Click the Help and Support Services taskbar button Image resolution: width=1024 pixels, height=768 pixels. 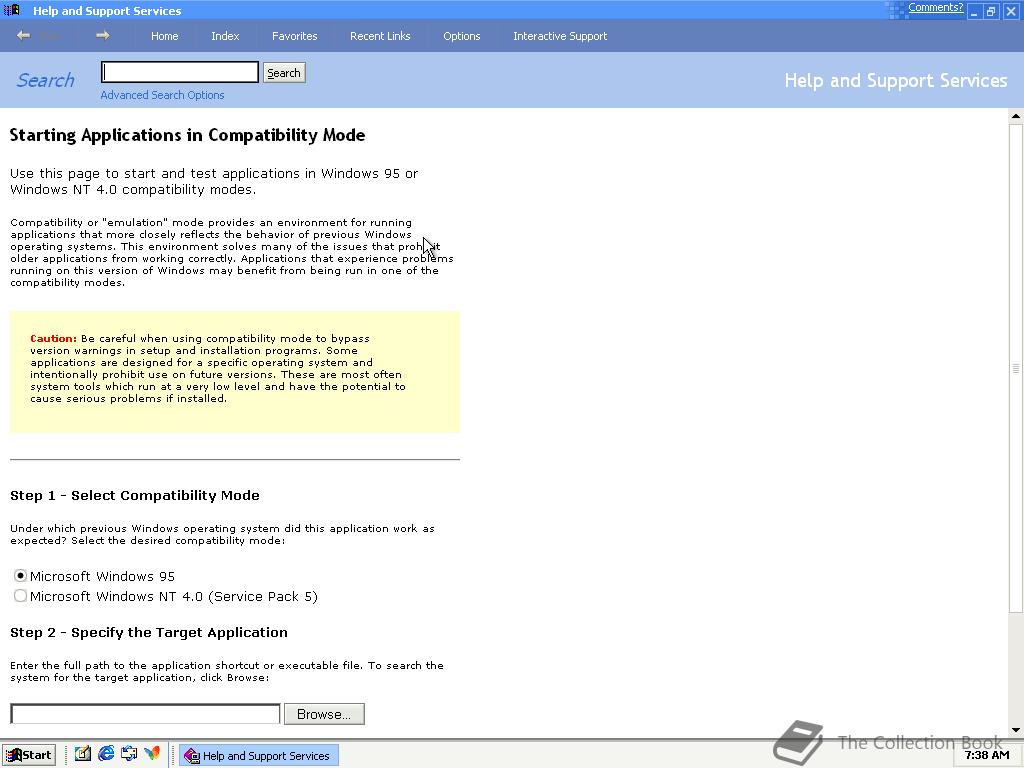(259, 756)
